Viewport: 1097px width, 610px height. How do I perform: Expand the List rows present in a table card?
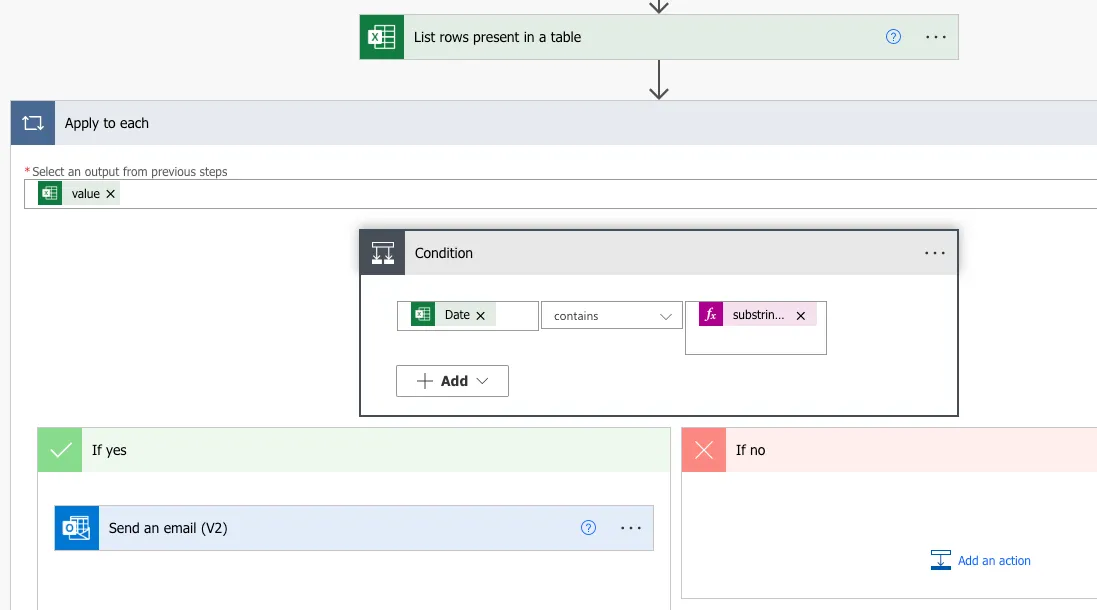coord(659,37)
